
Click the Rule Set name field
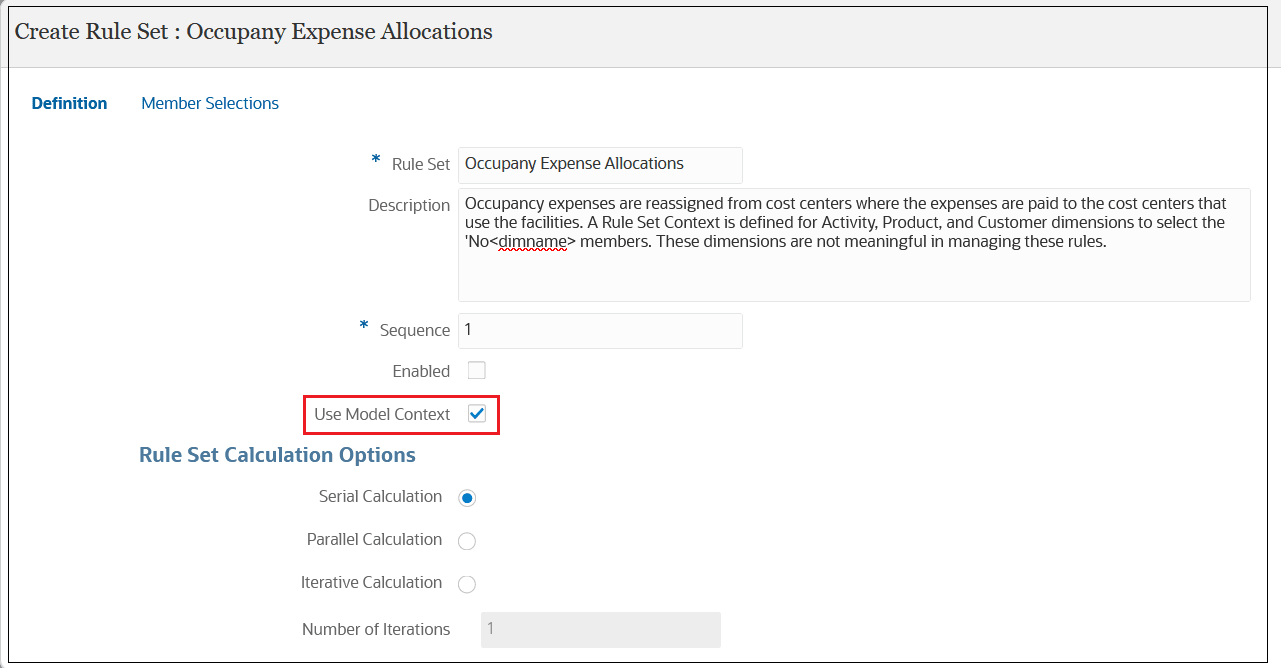pyautogui.click(x=599, y=164)
